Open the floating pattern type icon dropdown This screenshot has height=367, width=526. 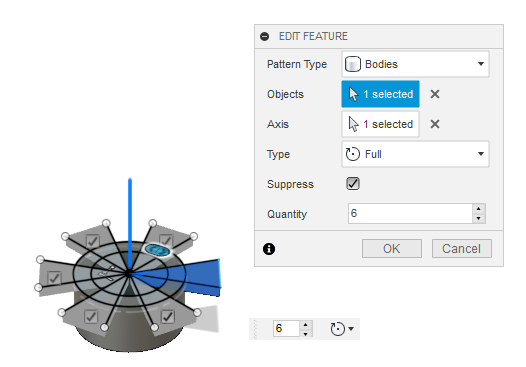click(342, 329)
